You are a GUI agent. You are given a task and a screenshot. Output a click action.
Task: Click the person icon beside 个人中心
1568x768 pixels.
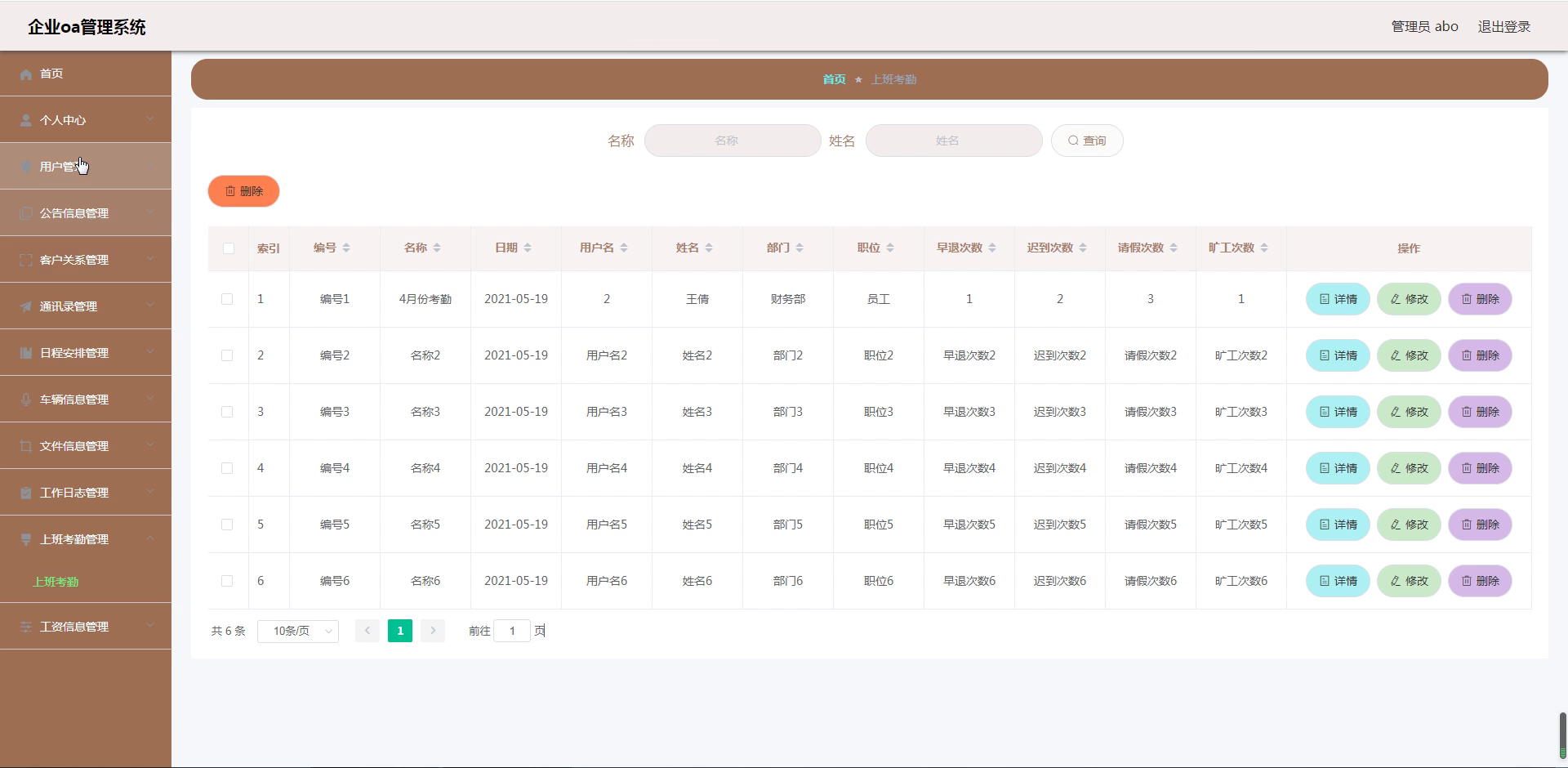tap(25, 120)
